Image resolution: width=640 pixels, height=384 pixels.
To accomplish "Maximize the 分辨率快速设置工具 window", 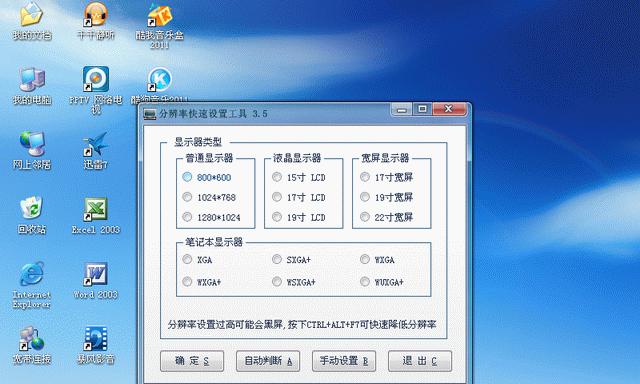I will pyautogui.click(x=422, y=109).
